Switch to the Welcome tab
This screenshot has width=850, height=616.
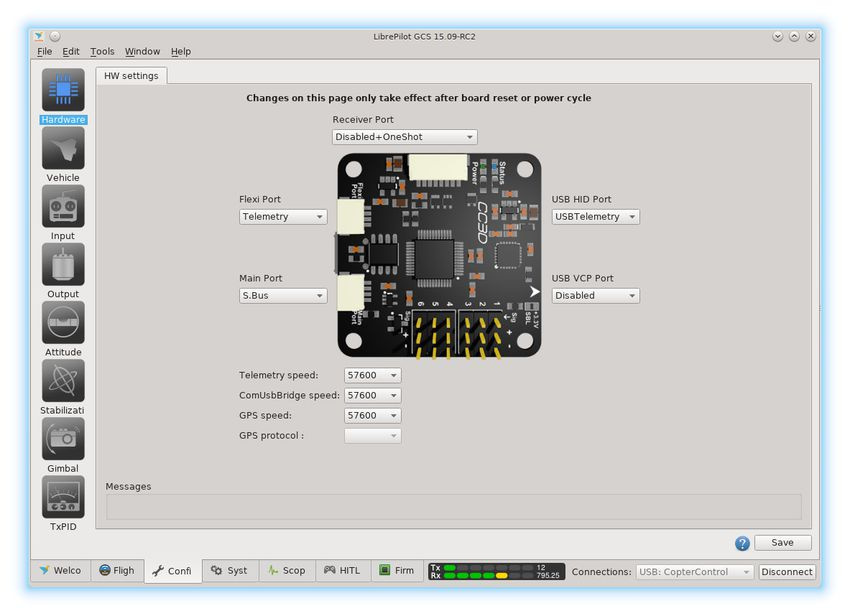coord(60,570)
